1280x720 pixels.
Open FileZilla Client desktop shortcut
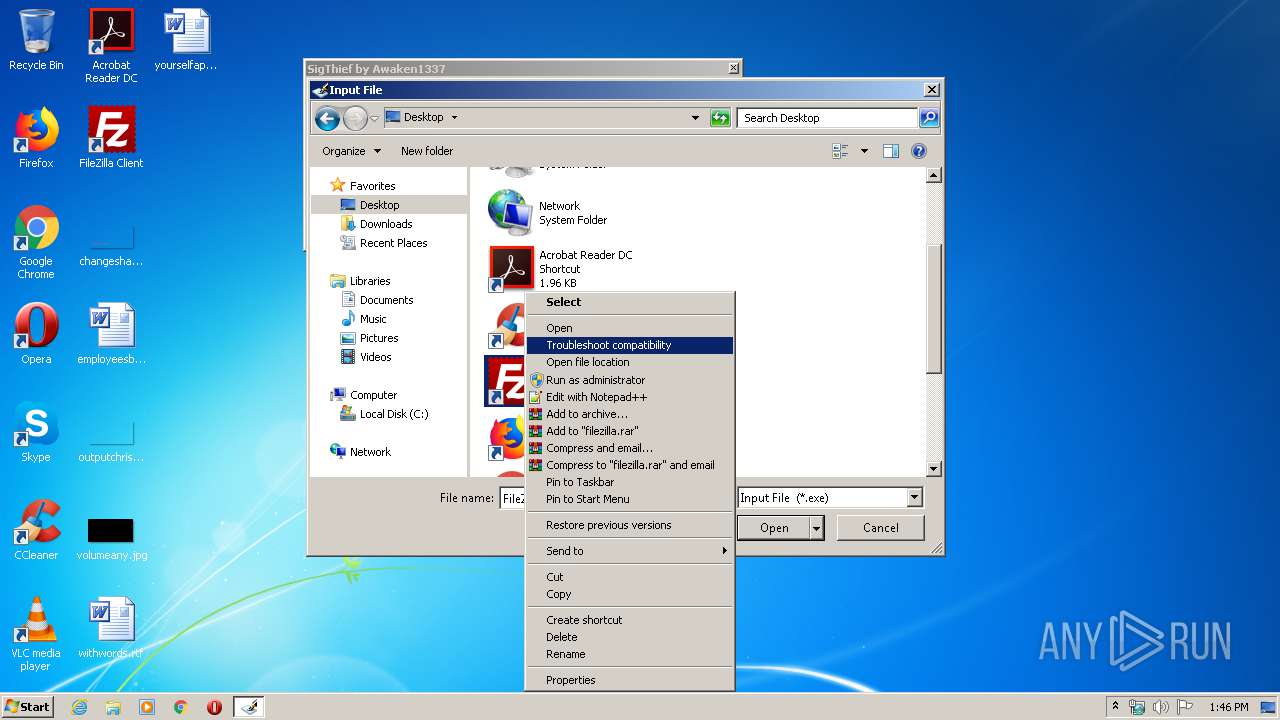tap(111, 138)
